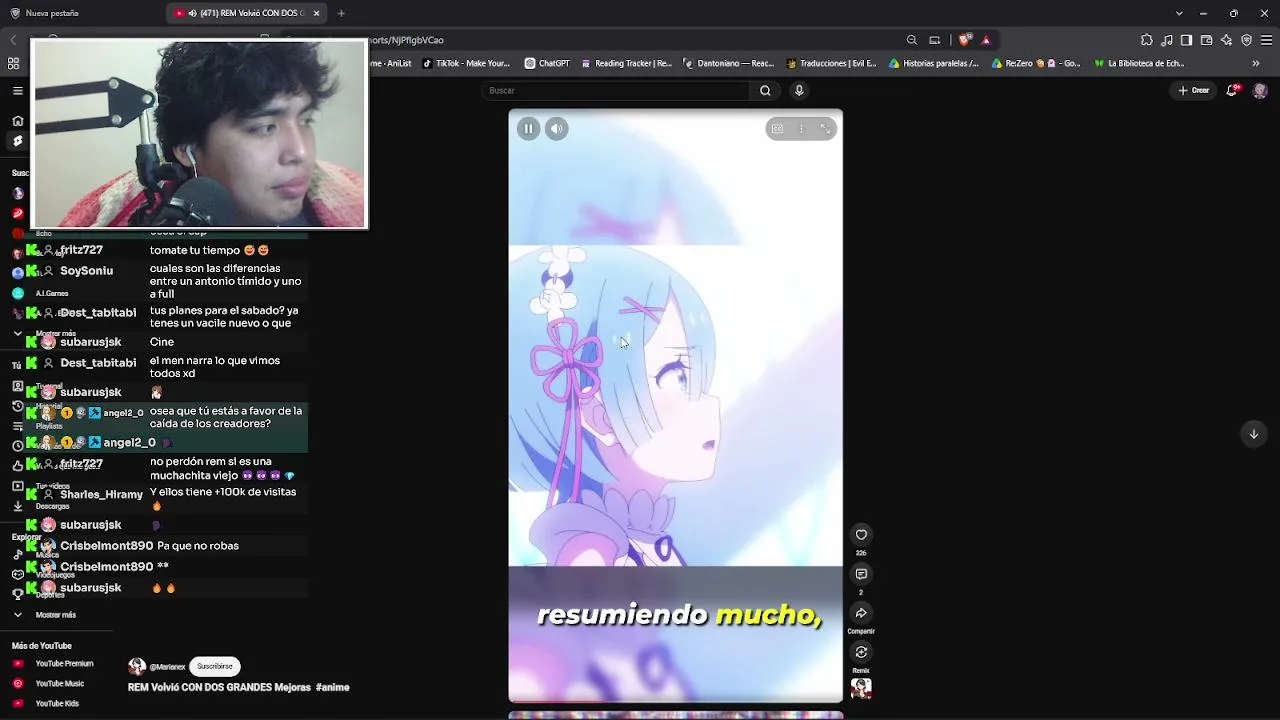
Task: Open the Re:Zero Google Drive bookmark
Action: 1037,63
